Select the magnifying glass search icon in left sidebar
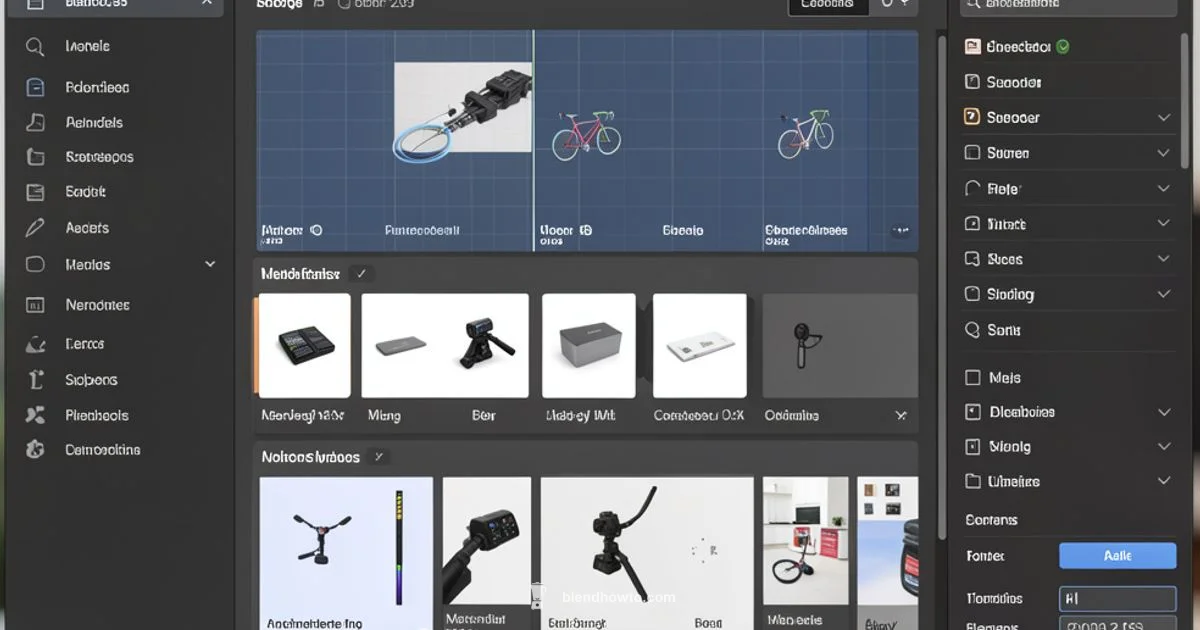Viewport: 1200px width, 630px height. click(x=35, y=46)
